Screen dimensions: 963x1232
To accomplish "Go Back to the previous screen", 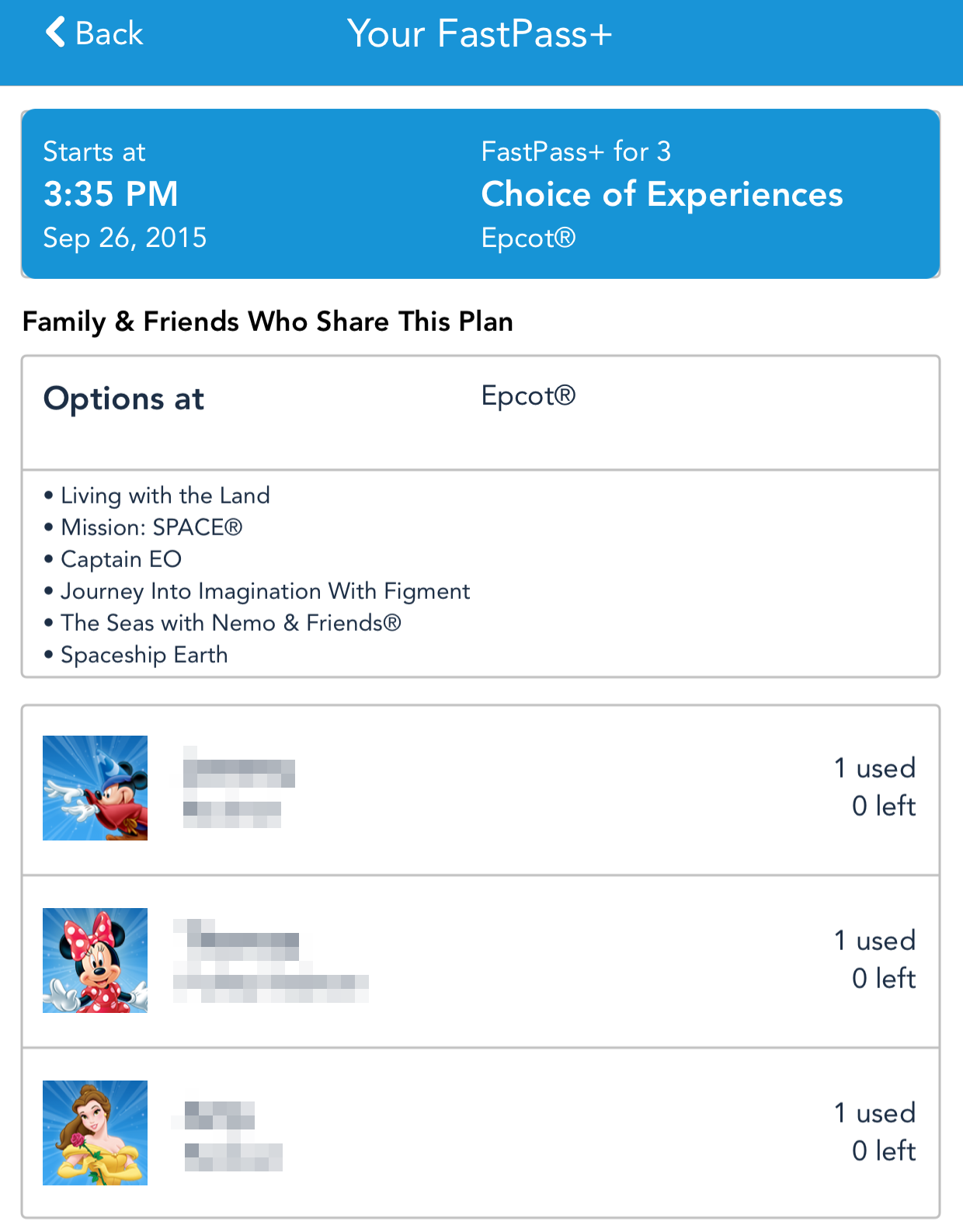I will click(94, 33).
